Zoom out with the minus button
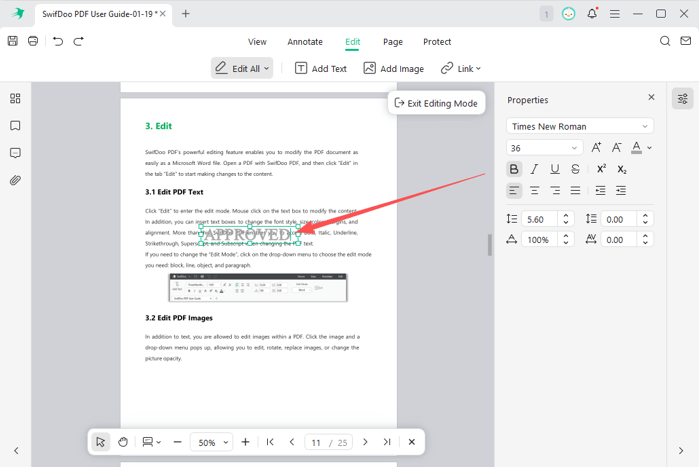 (177, 442)
